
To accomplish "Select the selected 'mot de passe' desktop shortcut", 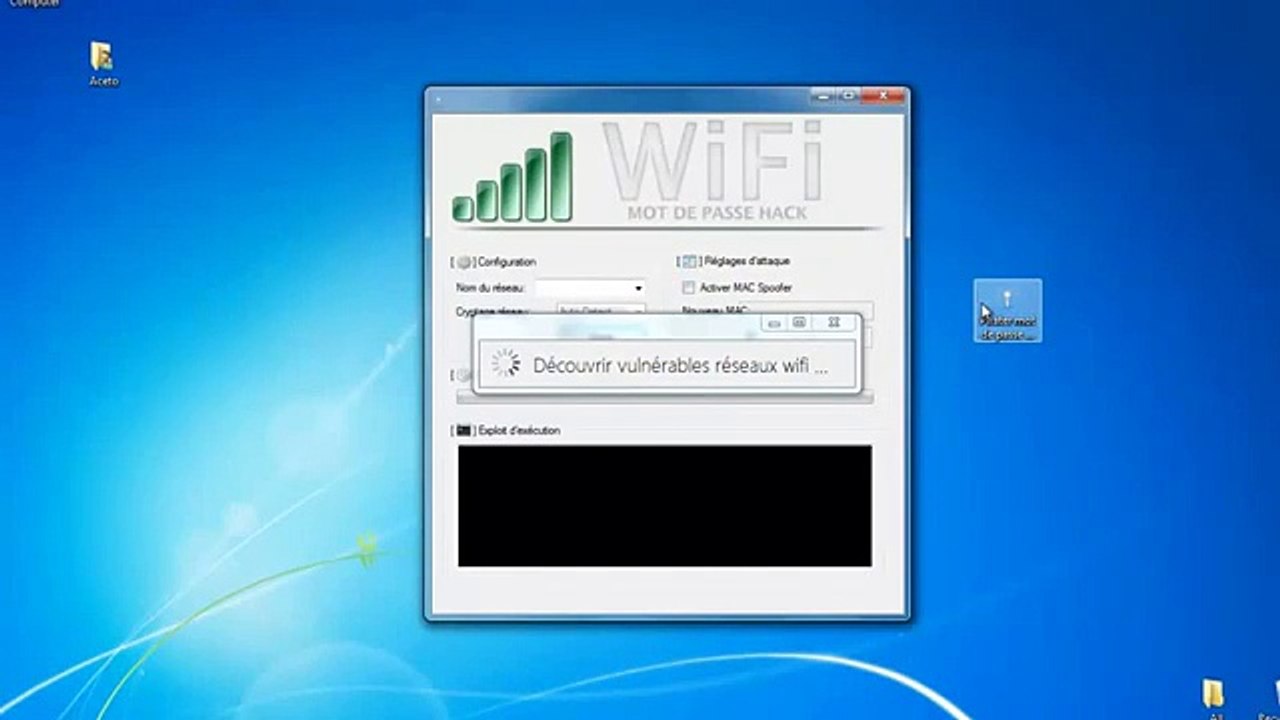I will pos(1008,311).
